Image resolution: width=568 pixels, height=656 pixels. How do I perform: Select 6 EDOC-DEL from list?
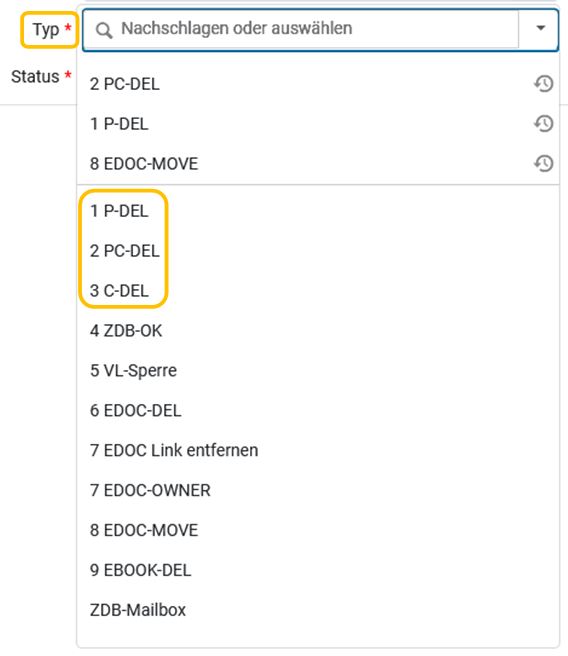coord(318,410)
